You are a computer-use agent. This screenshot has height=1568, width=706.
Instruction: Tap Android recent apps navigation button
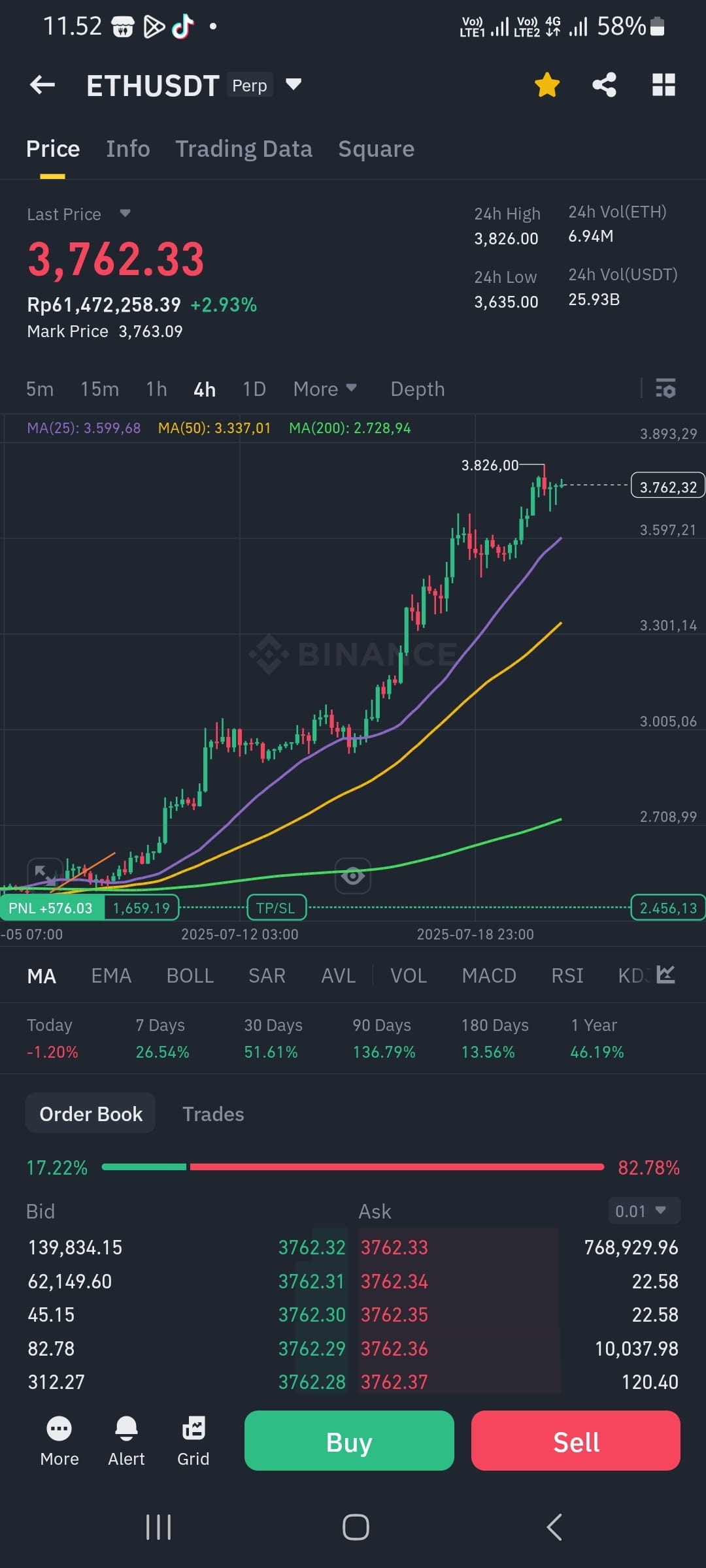[158, 1527]
